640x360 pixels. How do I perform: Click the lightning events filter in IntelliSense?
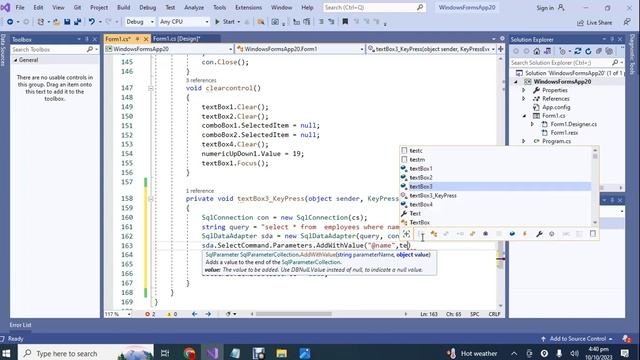click(x=525, y=234)
